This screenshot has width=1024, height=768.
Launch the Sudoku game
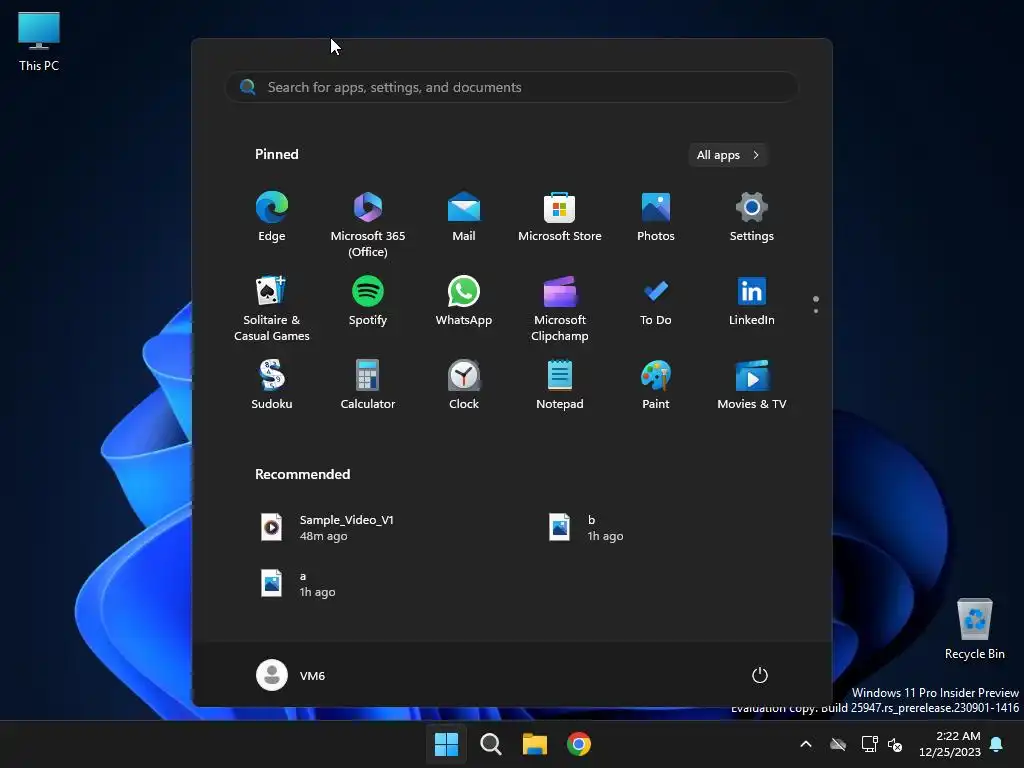coord(272,385)
